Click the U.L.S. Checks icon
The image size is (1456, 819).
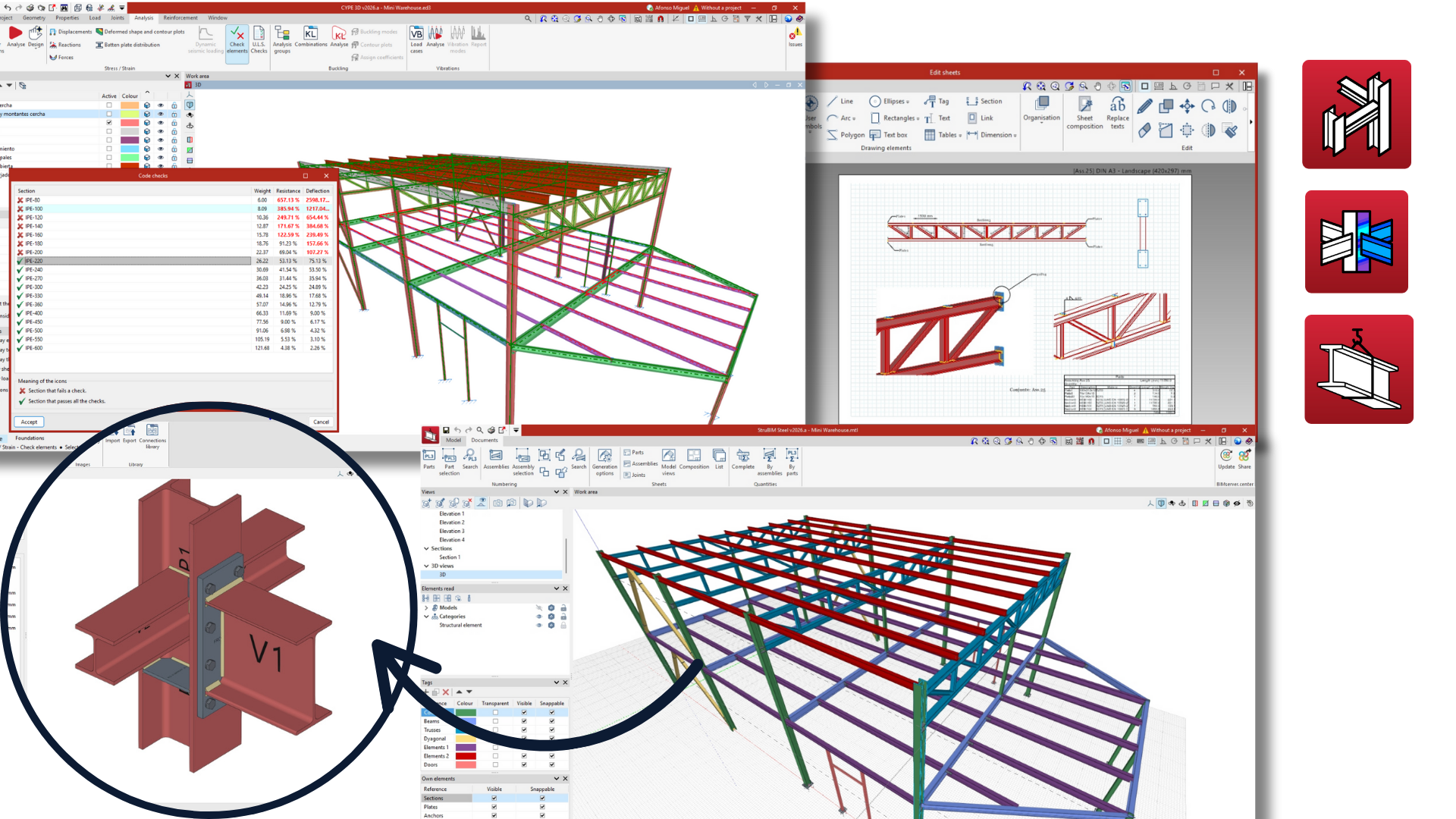click(x=259, y=35)
